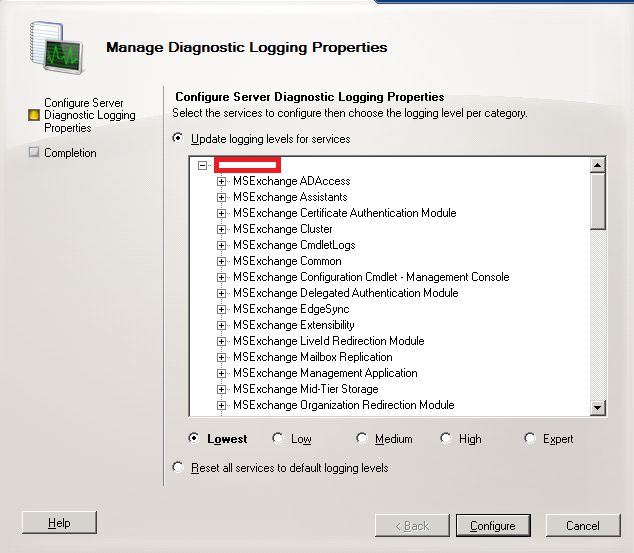
Task: Select MSExchange ADAccess in the tree
Action: click(x=292, y=181)
